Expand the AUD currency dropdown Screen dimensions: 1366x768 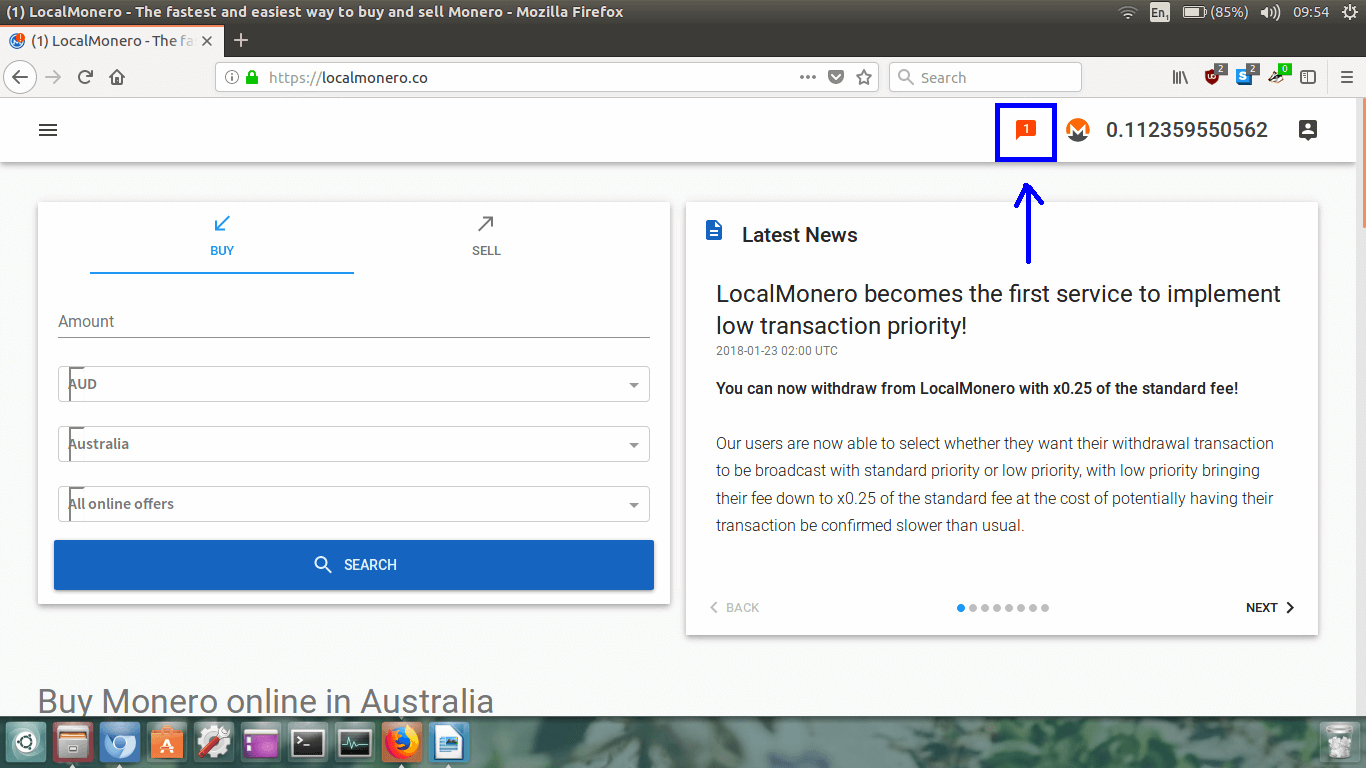point(354,384)
